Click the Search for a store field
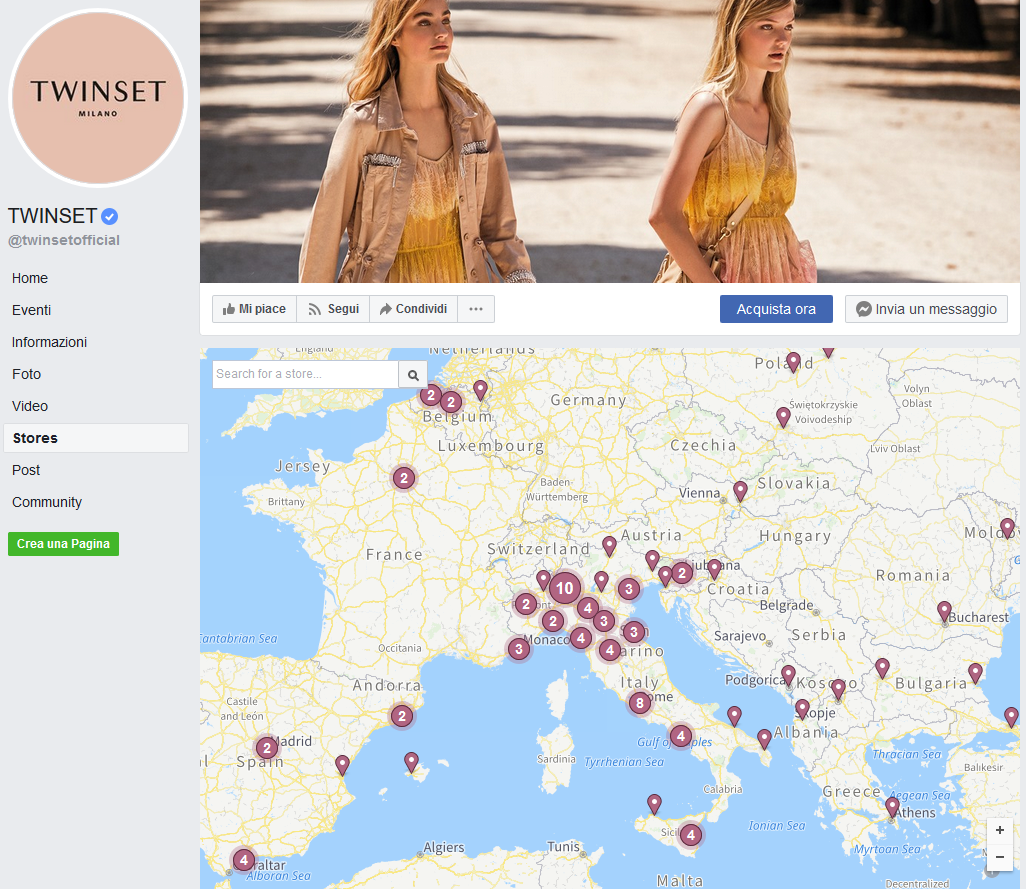1026x889 pixels. pos(306,374)
